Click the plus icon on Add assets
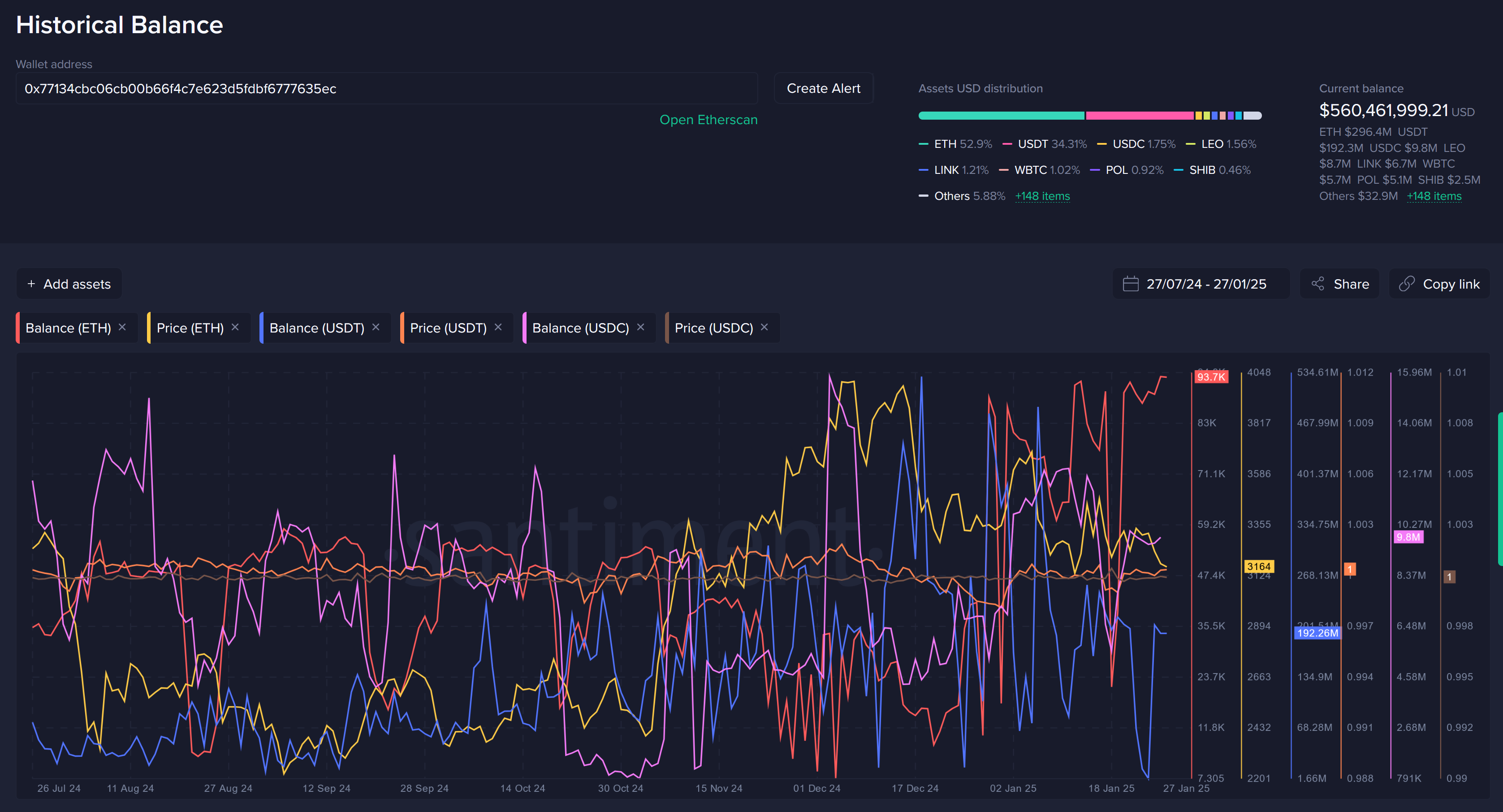This screenshot has height=812, width=1503. tap(32, 284)
